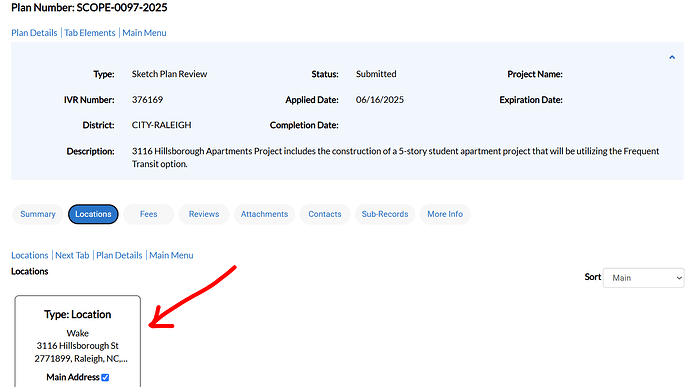The height and width of the screenshot is (387, 690).
Task: Select the Submitted status value
Action: [376, 74]
